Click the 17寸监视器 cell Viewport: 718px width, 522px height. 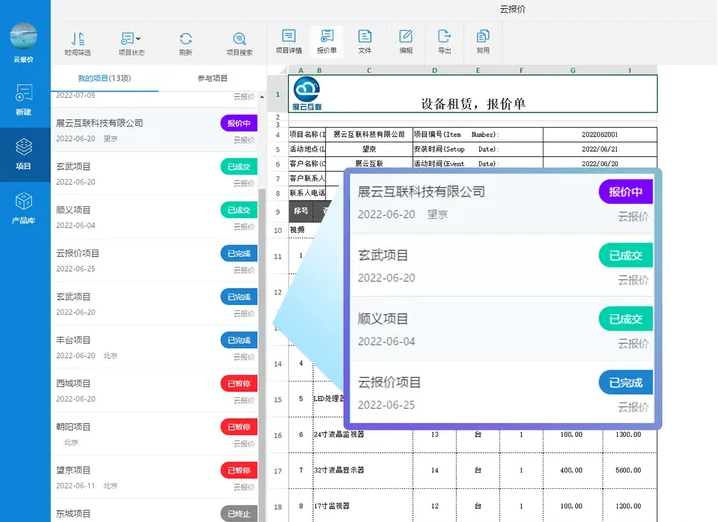[x=363, y=506]
